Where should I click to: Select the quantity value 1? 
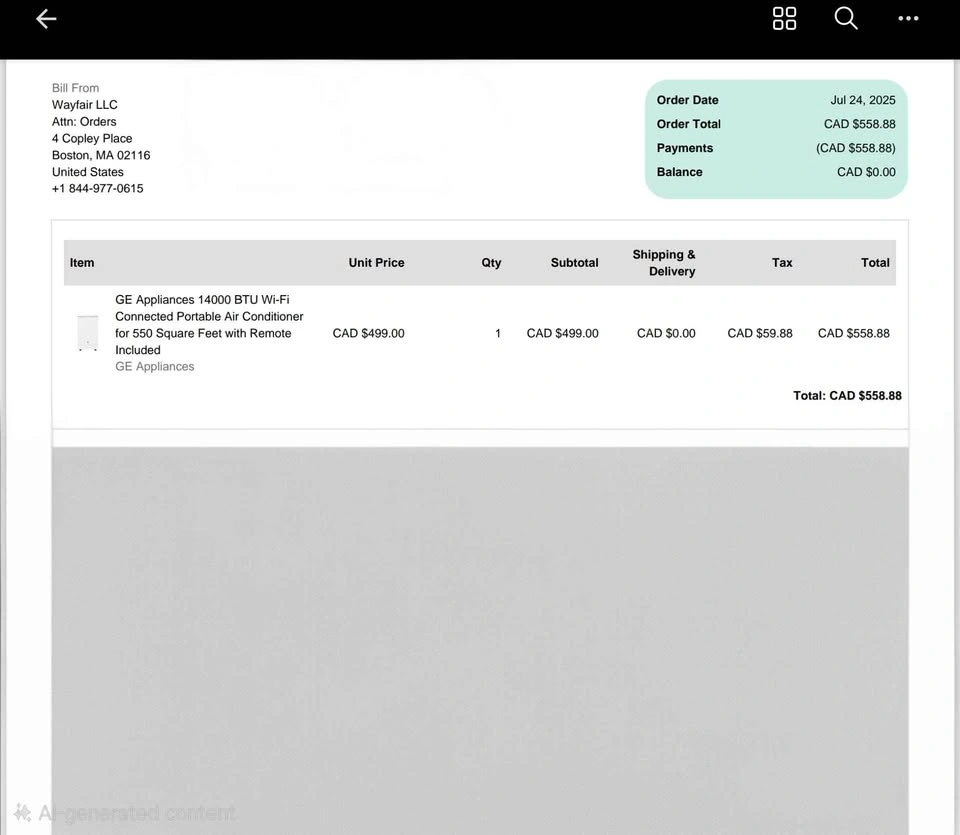click(x=498, y=333)
